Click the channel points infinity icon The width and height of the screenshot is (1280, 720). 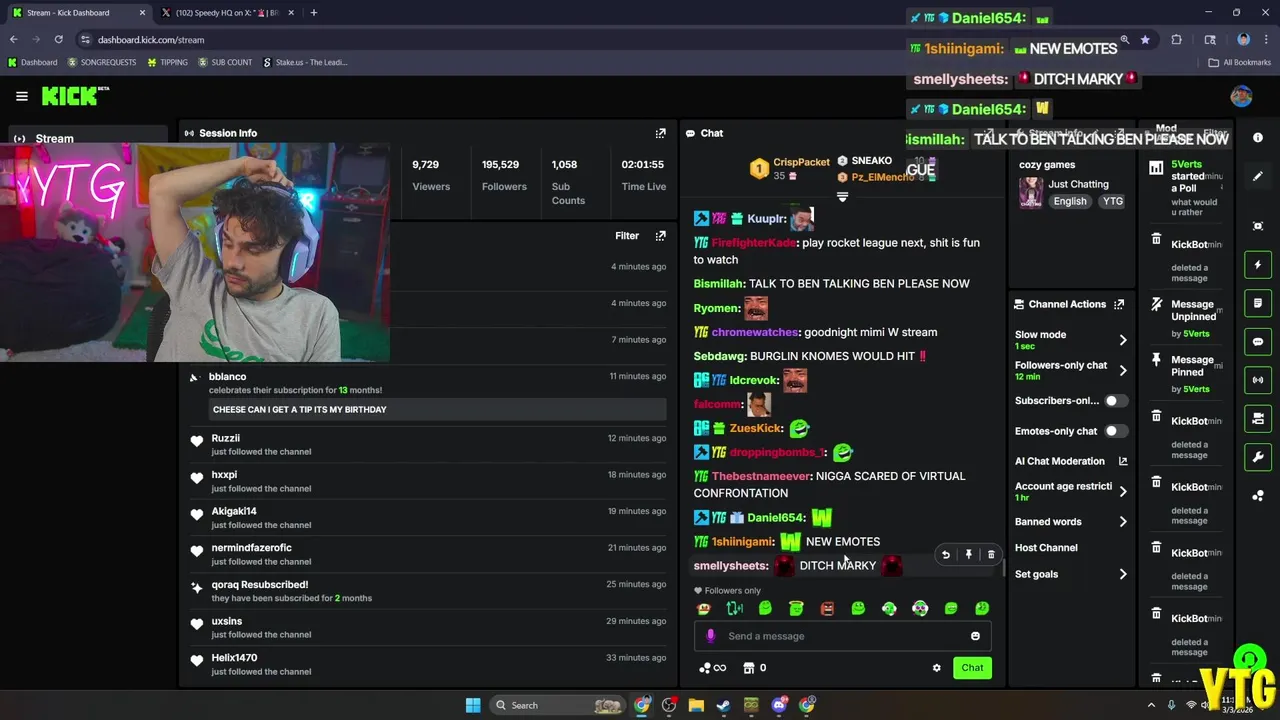click(712, 668)
